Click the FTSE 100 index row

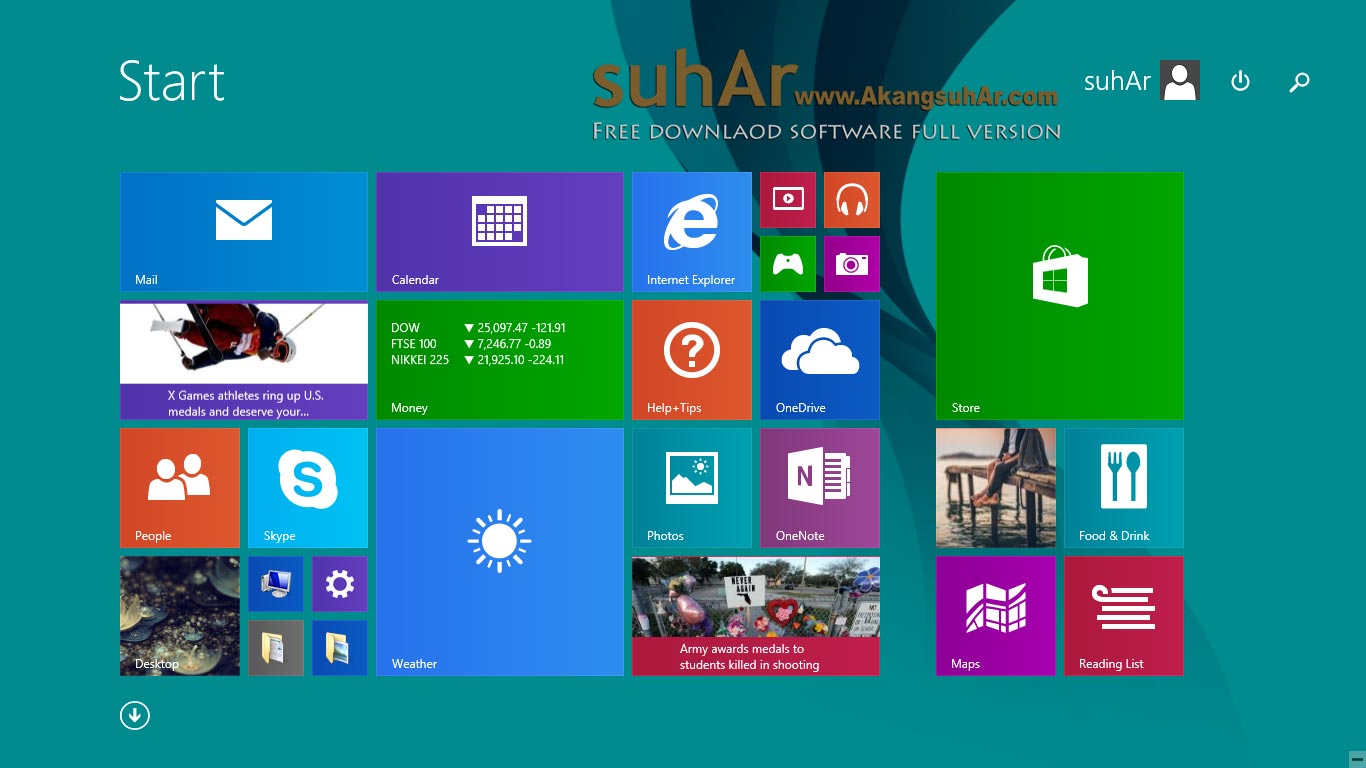point(471,344)
